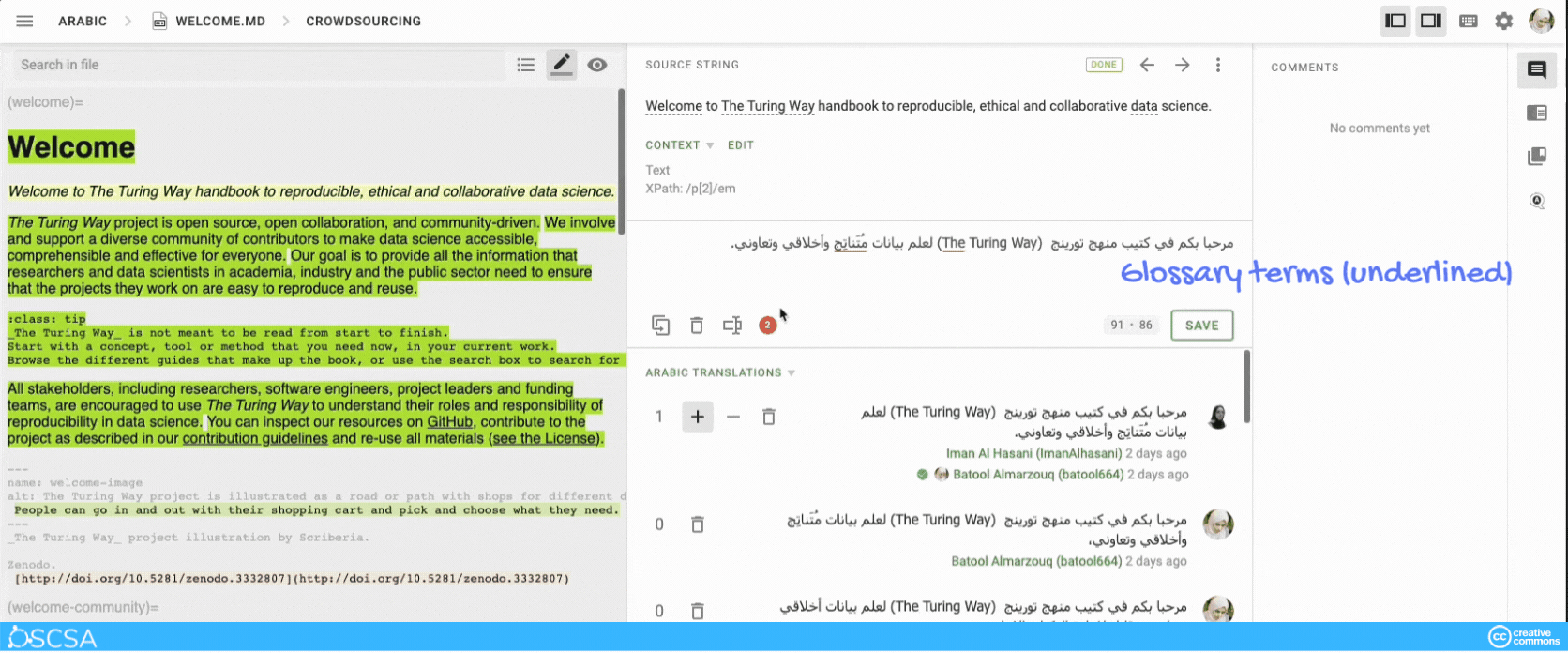Go to the next string arrow
1568x653 pixels.
point(1183,65)
